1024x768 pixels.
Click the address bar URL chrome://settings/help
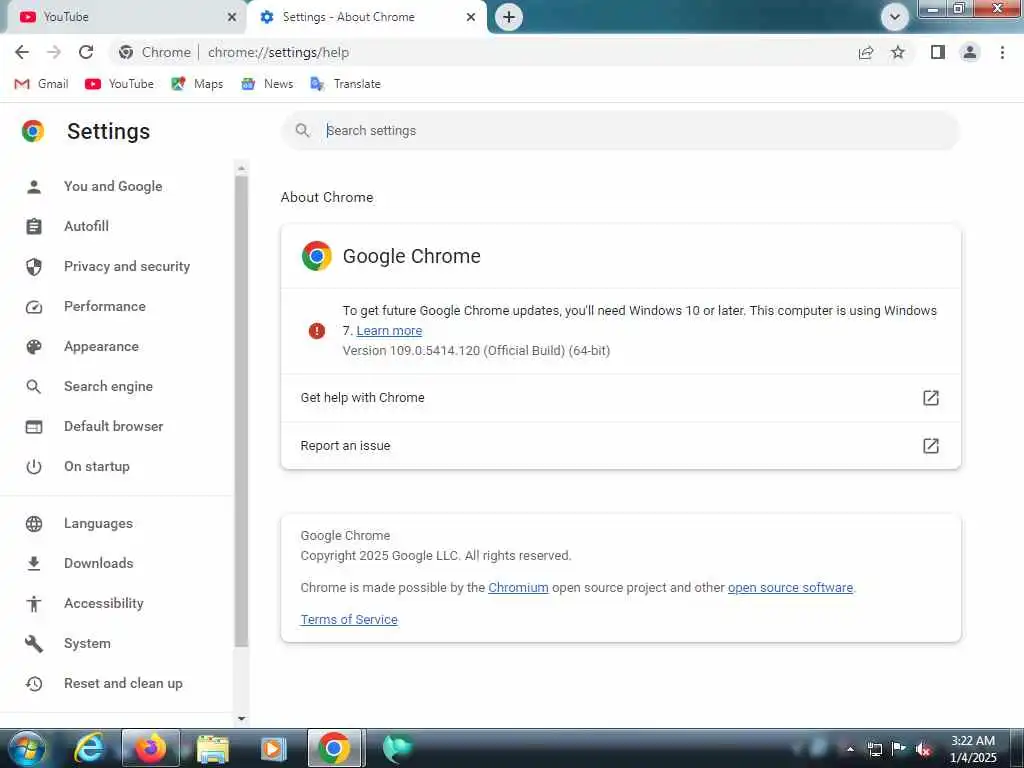click(x=278, y=52)
